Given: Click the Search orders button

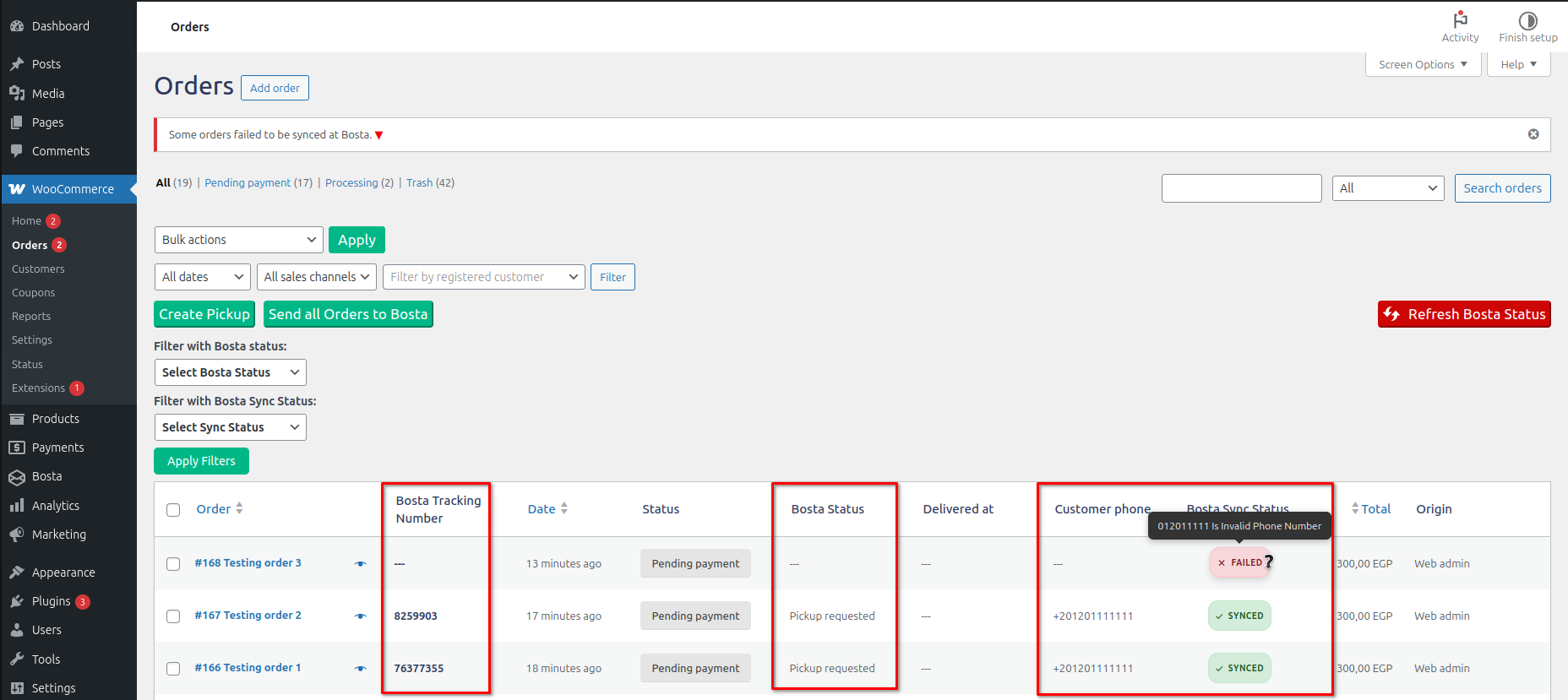Looking at the screenshot, I should pyautogui.click(x=1502, y=188).
